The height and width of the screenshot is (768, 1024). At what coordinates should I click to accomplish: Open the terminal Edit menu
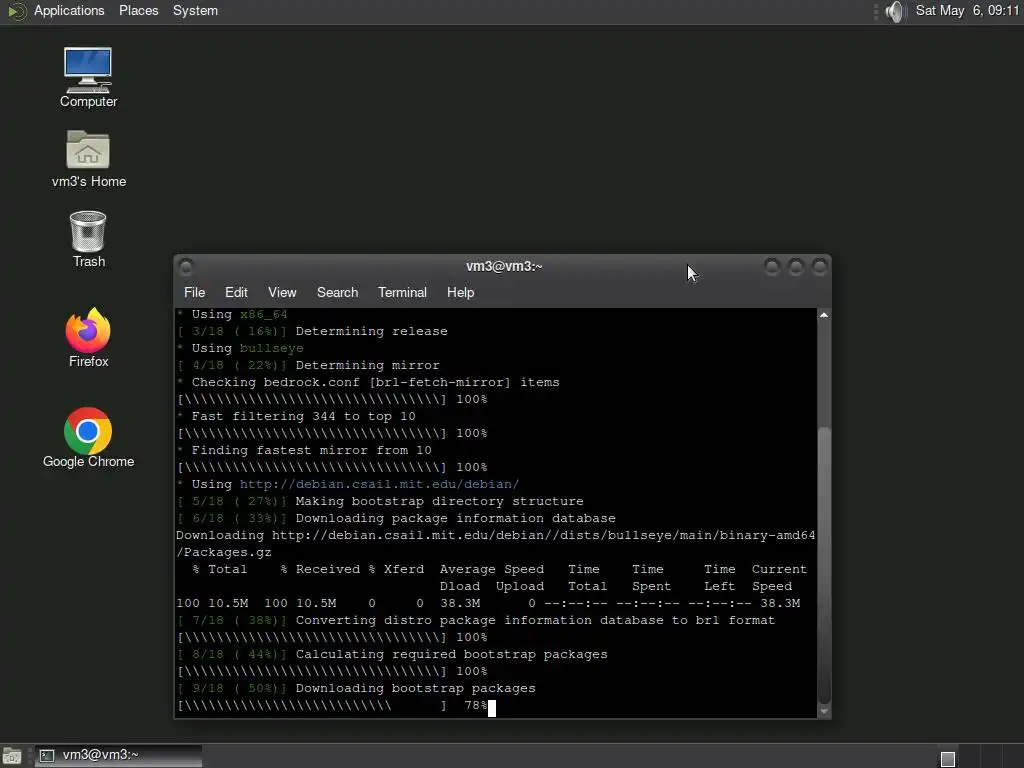tap(236, 293)
